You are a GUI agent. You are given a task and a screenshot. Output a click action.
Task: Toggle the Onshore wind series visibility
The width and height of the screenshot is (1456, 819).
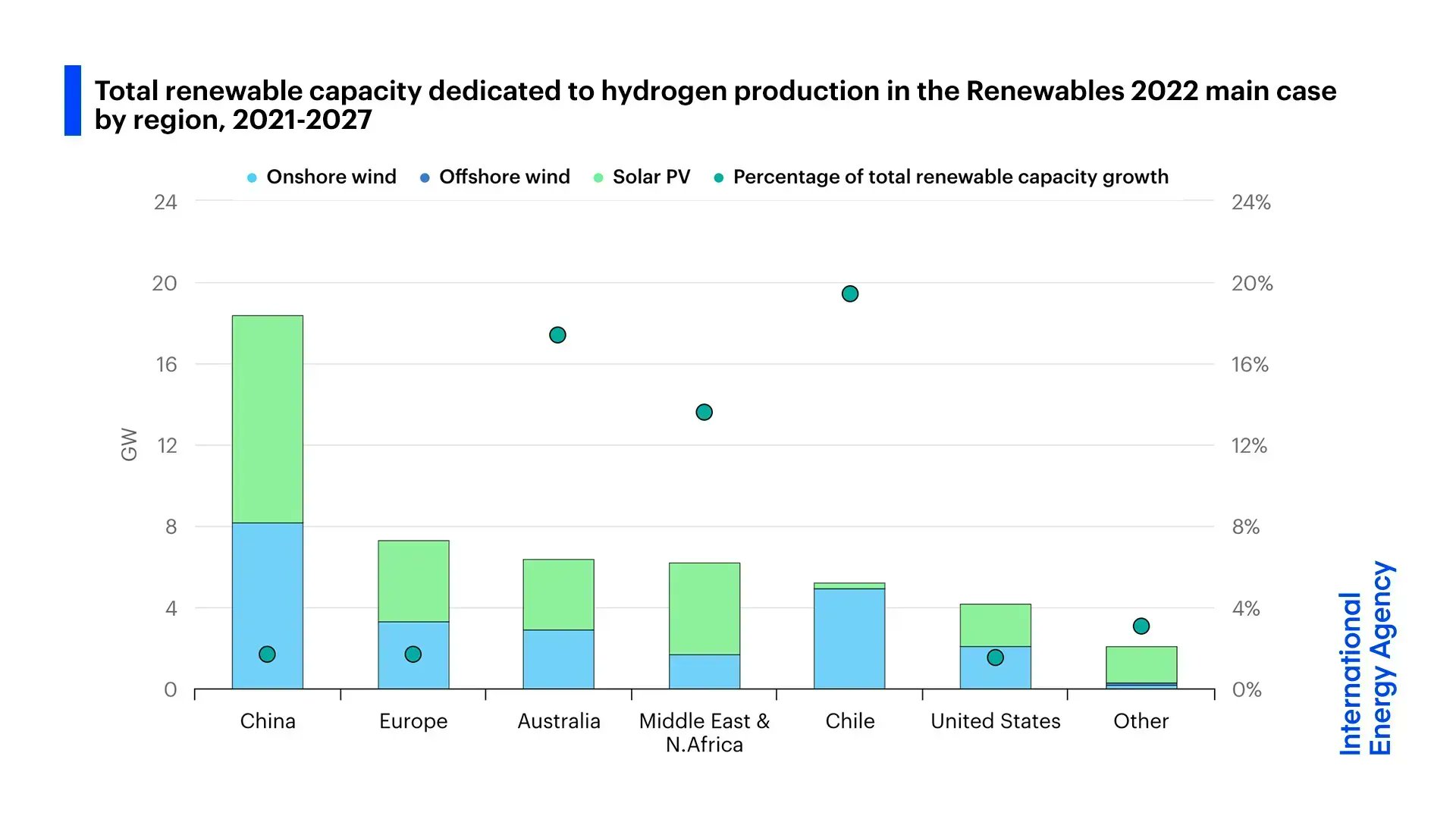tap(331, 177)
